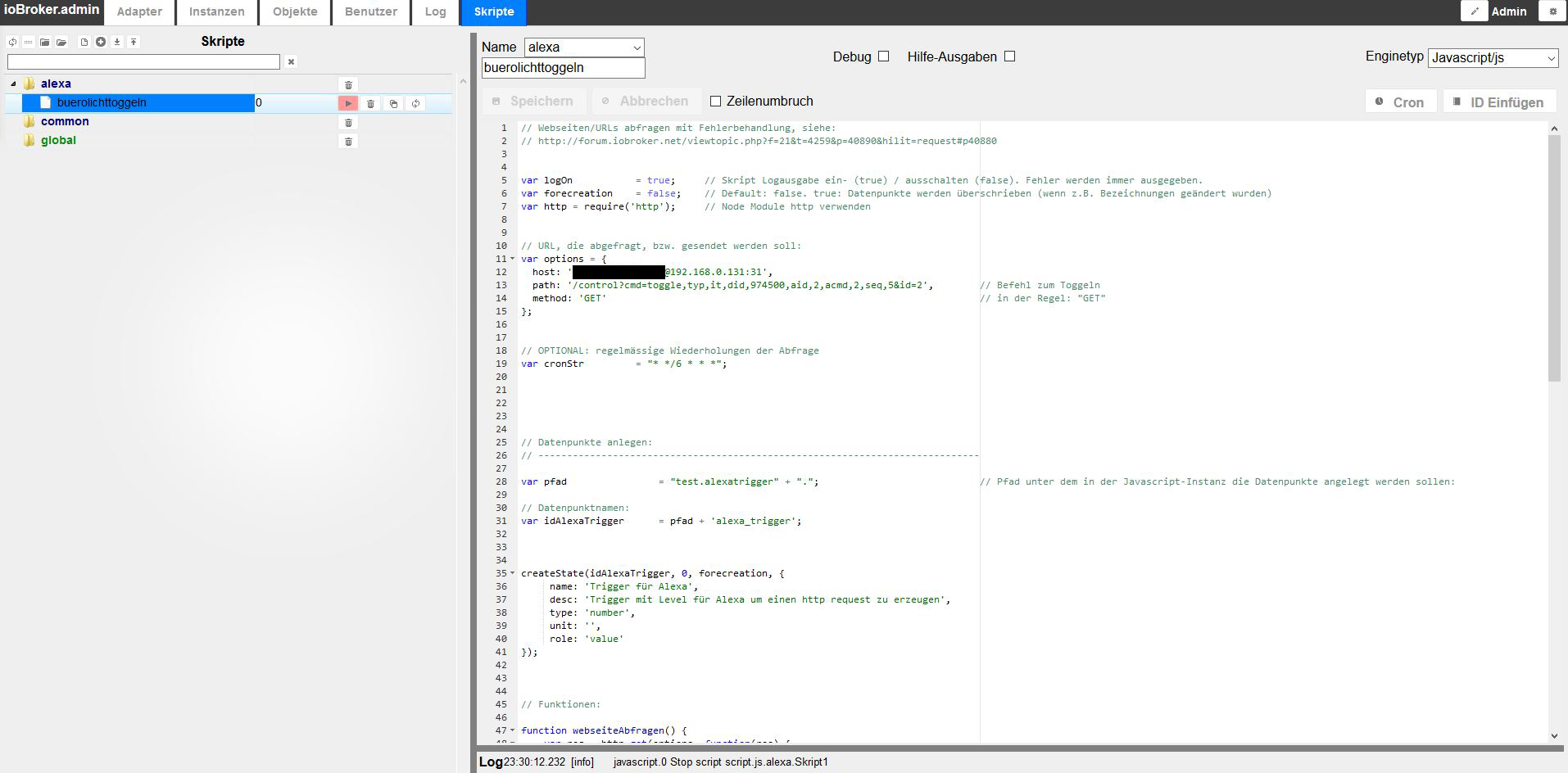The width and height of the screenshot is (1568, 773).
Task: Open the Instanzen tab
Action: (x=216, y=12)
